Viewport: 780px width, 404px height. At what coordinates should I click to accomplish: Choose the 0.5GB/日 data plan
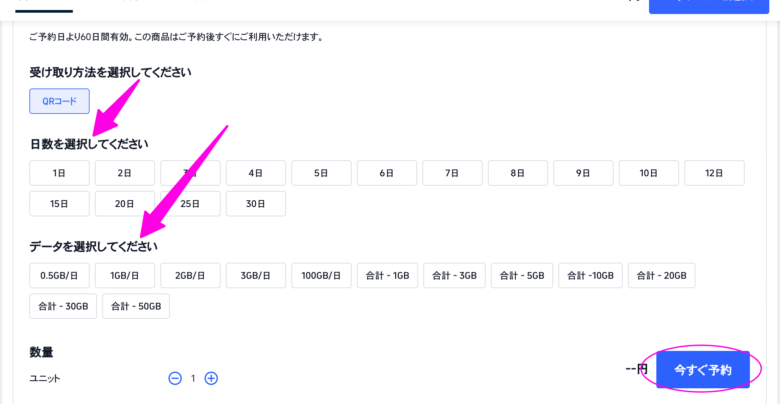59,276
